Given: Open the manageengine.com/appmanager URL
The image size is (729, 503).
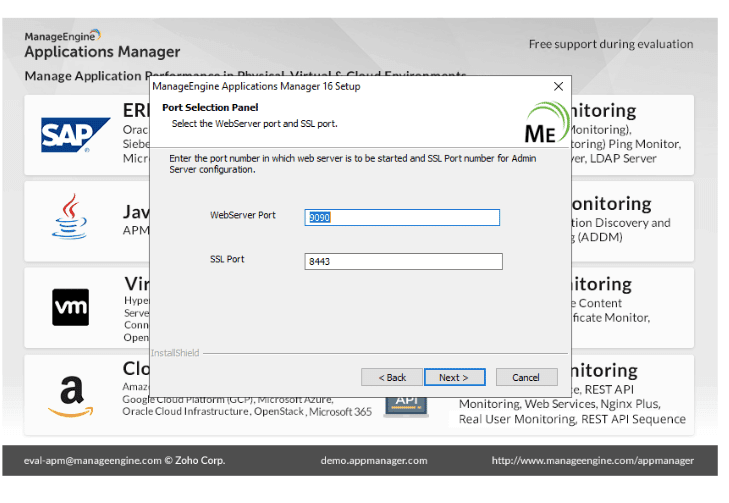Looking at the screenshot, I should click(593, 460).
